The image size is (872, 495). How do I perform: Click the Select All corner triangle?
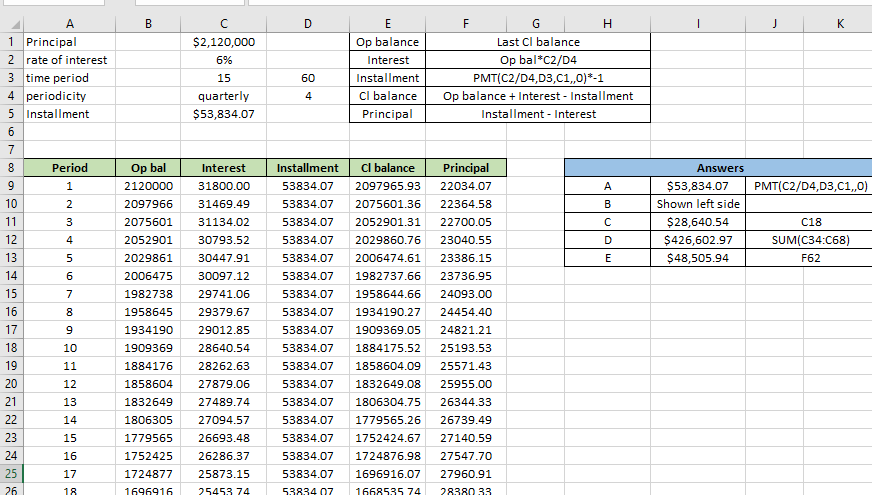pyautogui.click(x=10, y=23)
